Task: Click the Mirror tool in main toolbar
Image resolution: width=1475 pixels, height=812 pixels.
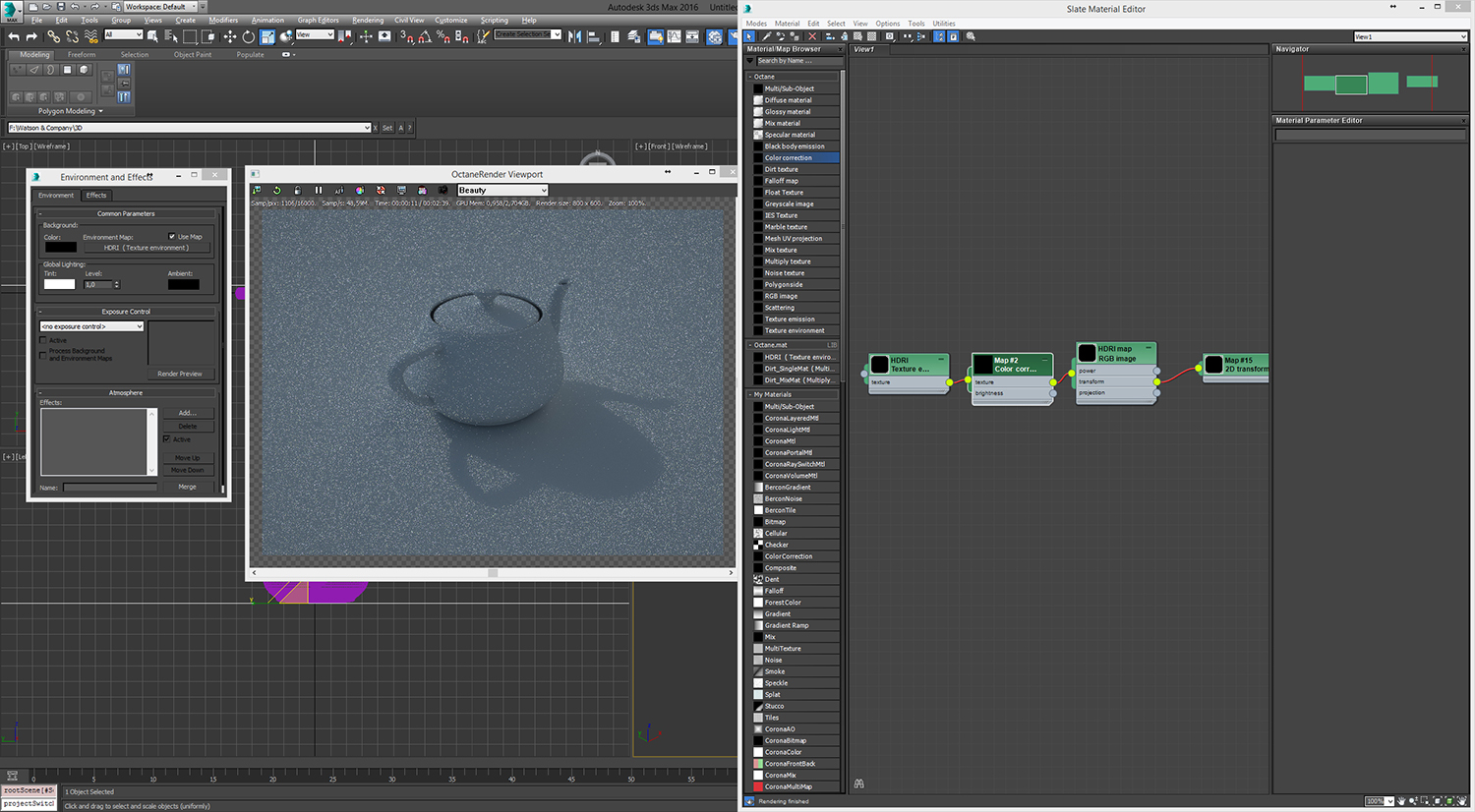Action: tap(574, 36)
